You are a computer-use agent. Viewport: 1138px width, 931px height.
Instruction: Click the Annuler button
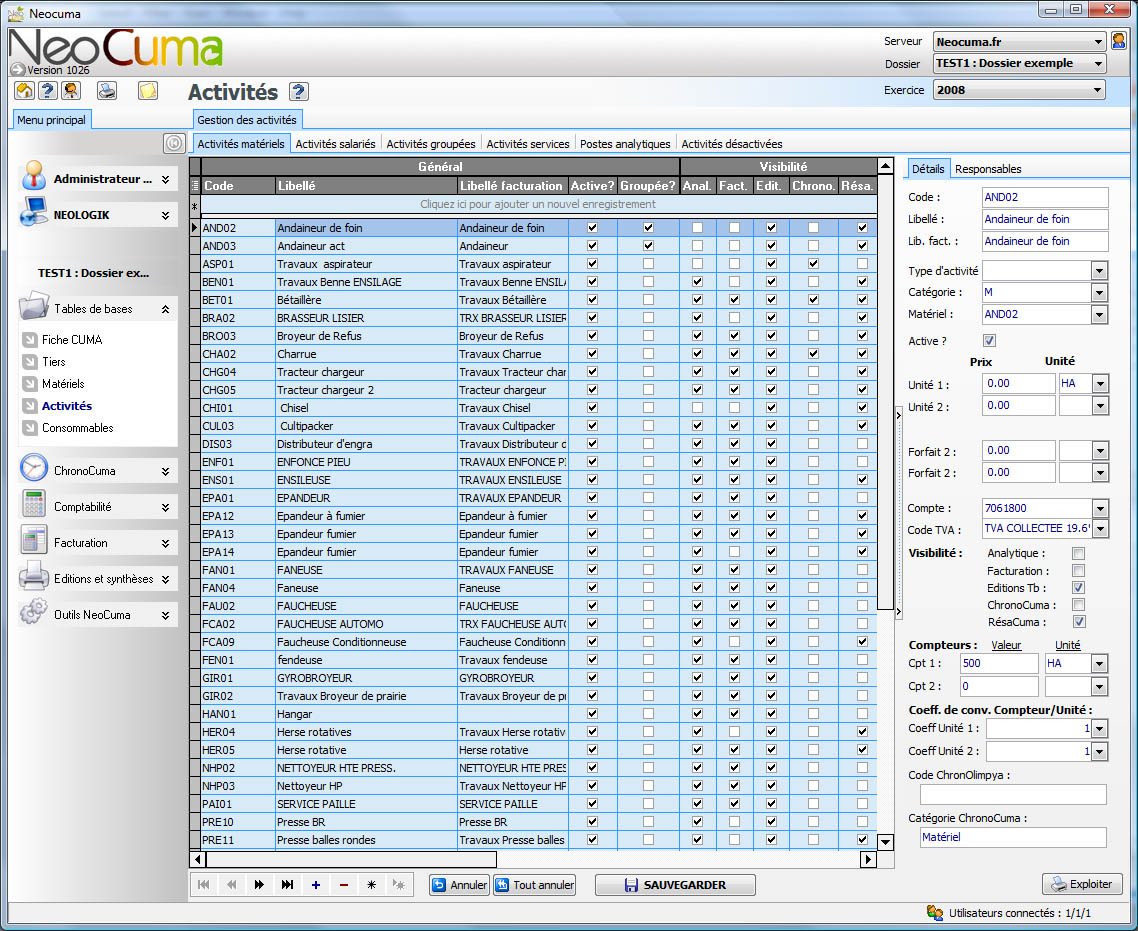point(459,885)
